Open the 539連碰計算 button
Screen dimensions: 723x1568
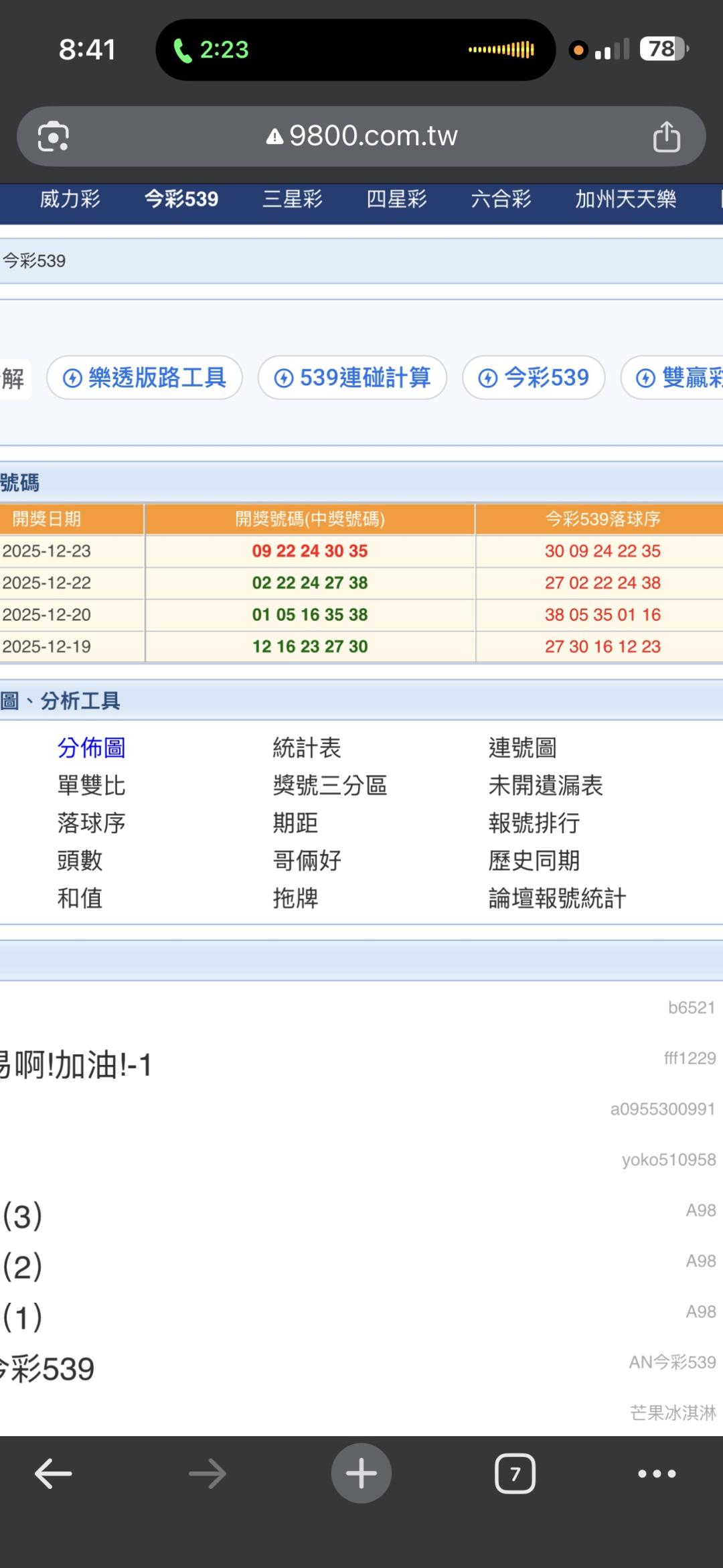click(352, 378)
